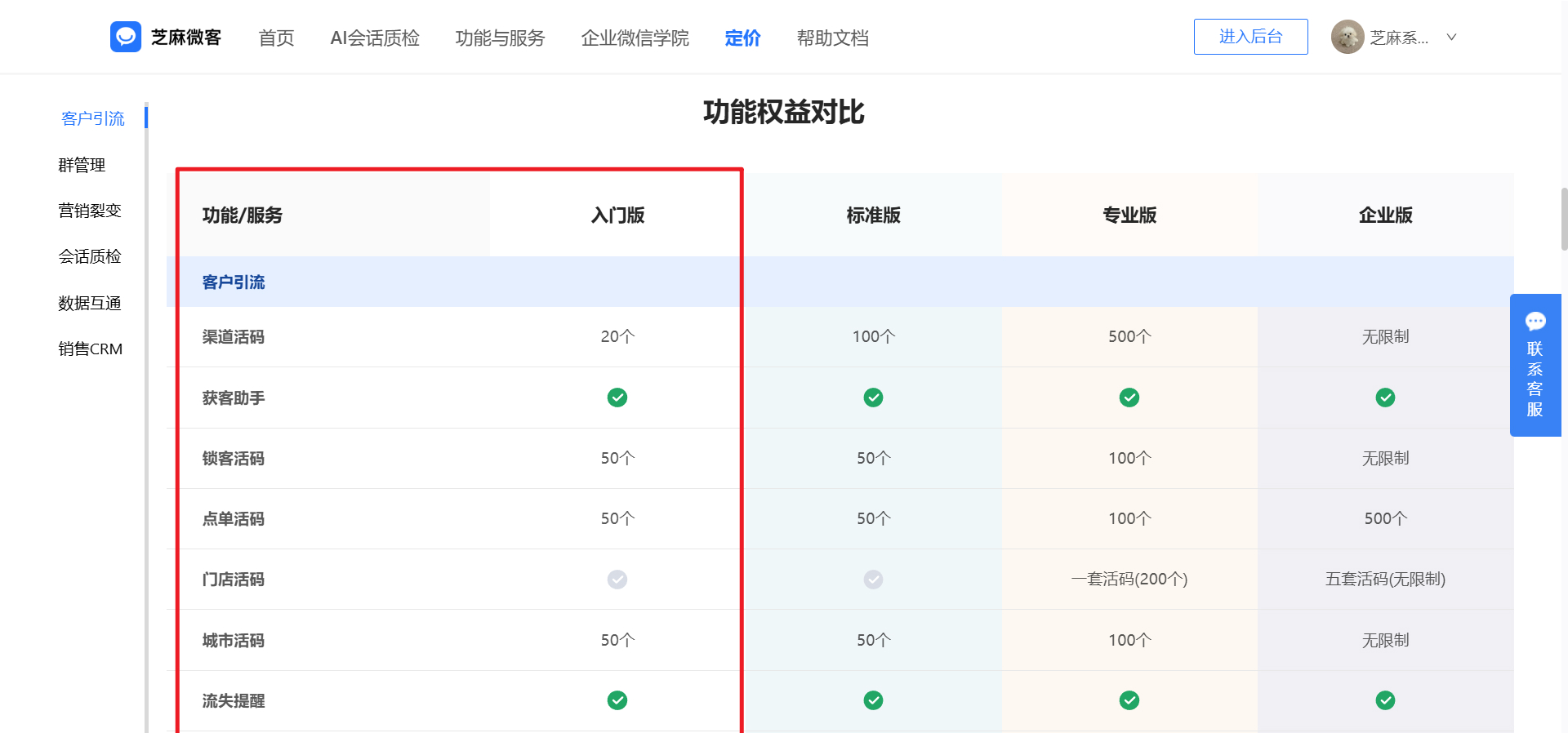Click 点单活码 500个 under 企业版
Screen dimensions: 1568x733
pos(1385,518)
